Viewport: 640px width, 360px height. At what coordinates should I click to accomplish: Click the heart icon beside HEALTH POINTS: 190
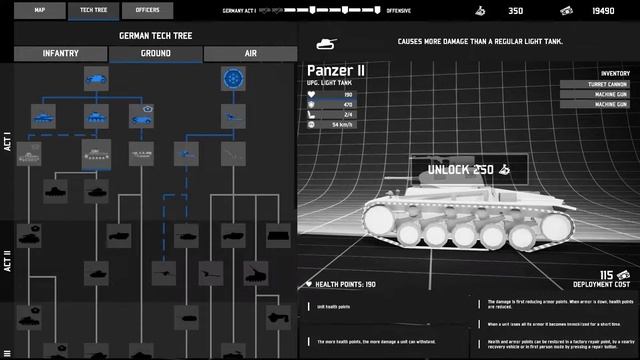[309, 284]
